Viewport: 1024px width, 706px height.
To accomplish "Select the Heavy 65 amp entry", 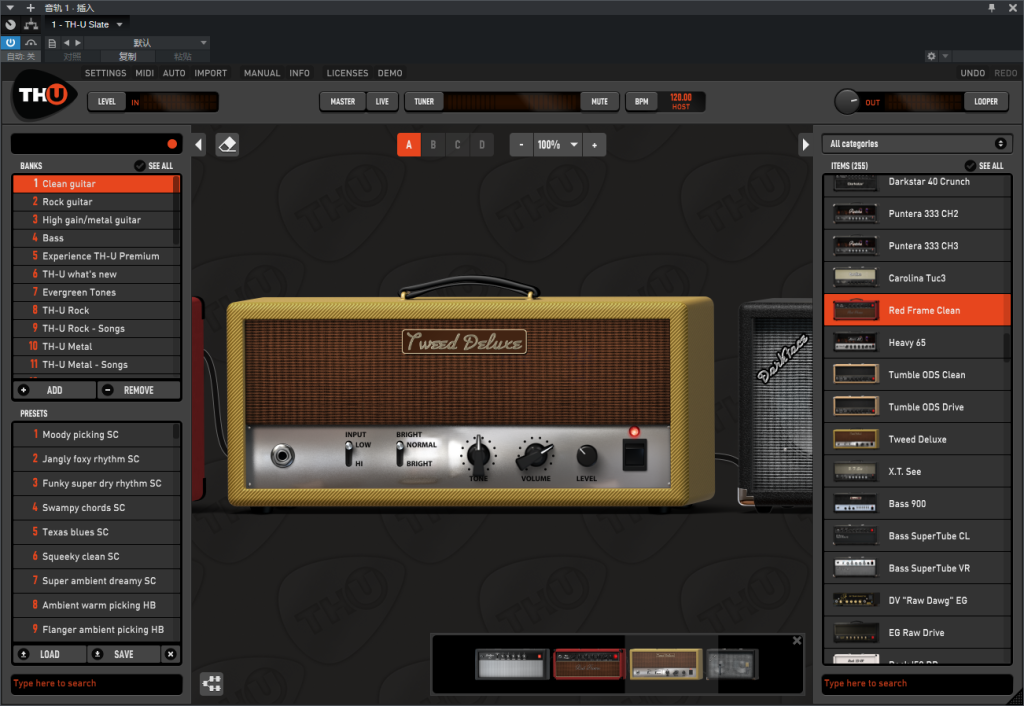I will (917, 343).
